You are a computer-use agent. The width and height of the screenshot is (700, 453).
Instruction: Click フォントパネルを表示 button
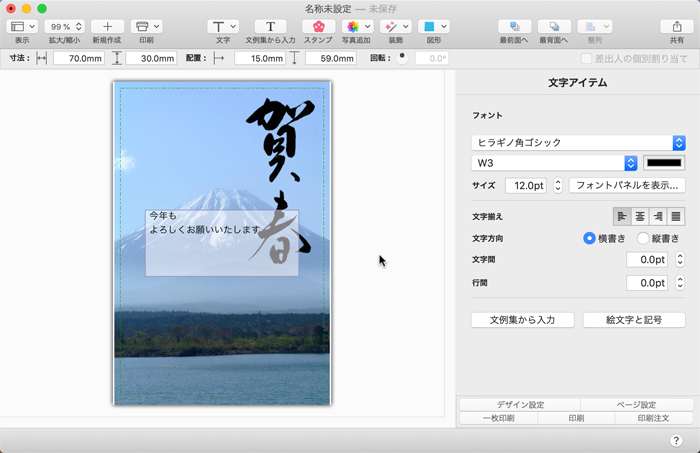point(626,185)
